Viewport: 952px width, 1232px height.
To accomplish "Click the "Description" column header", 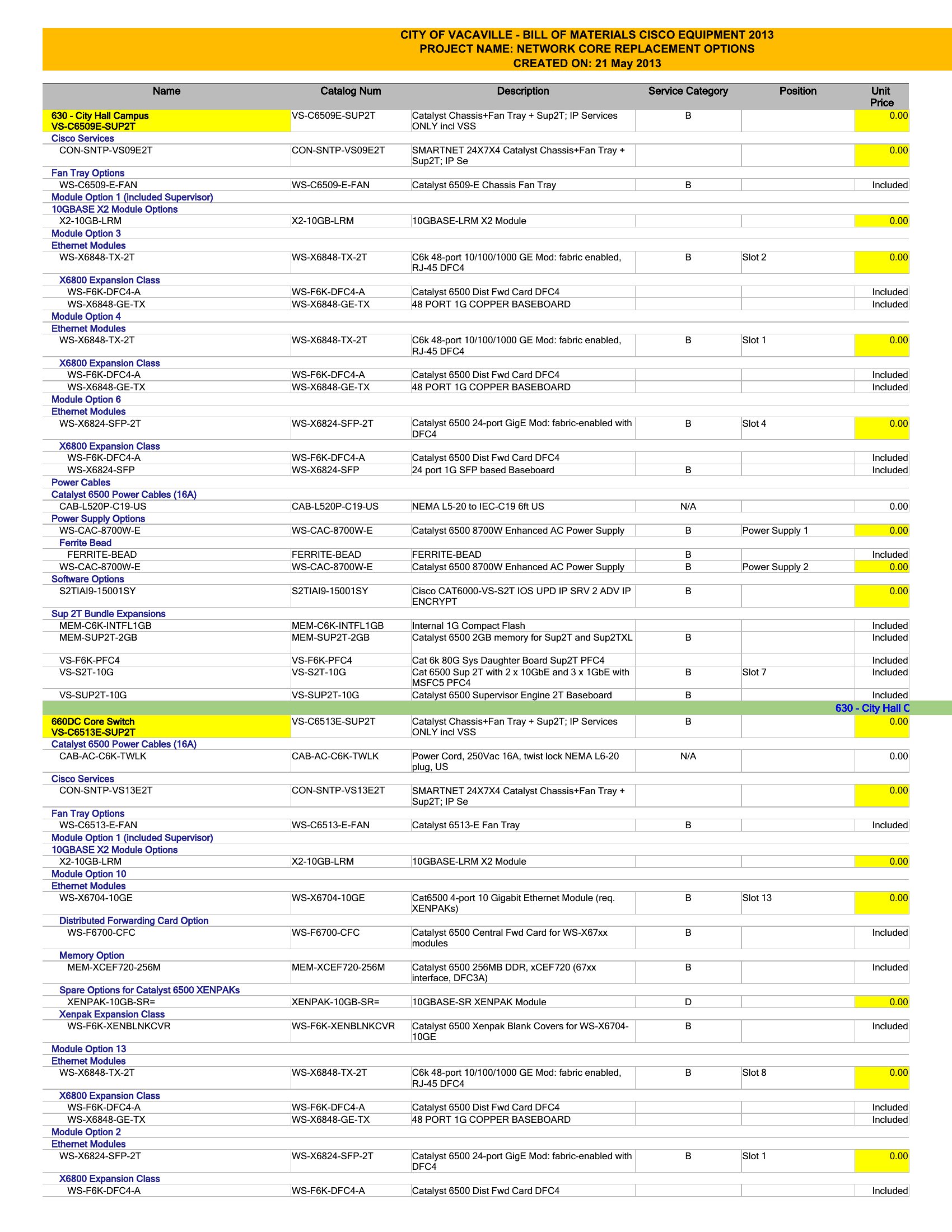I will tap(523, 91).
